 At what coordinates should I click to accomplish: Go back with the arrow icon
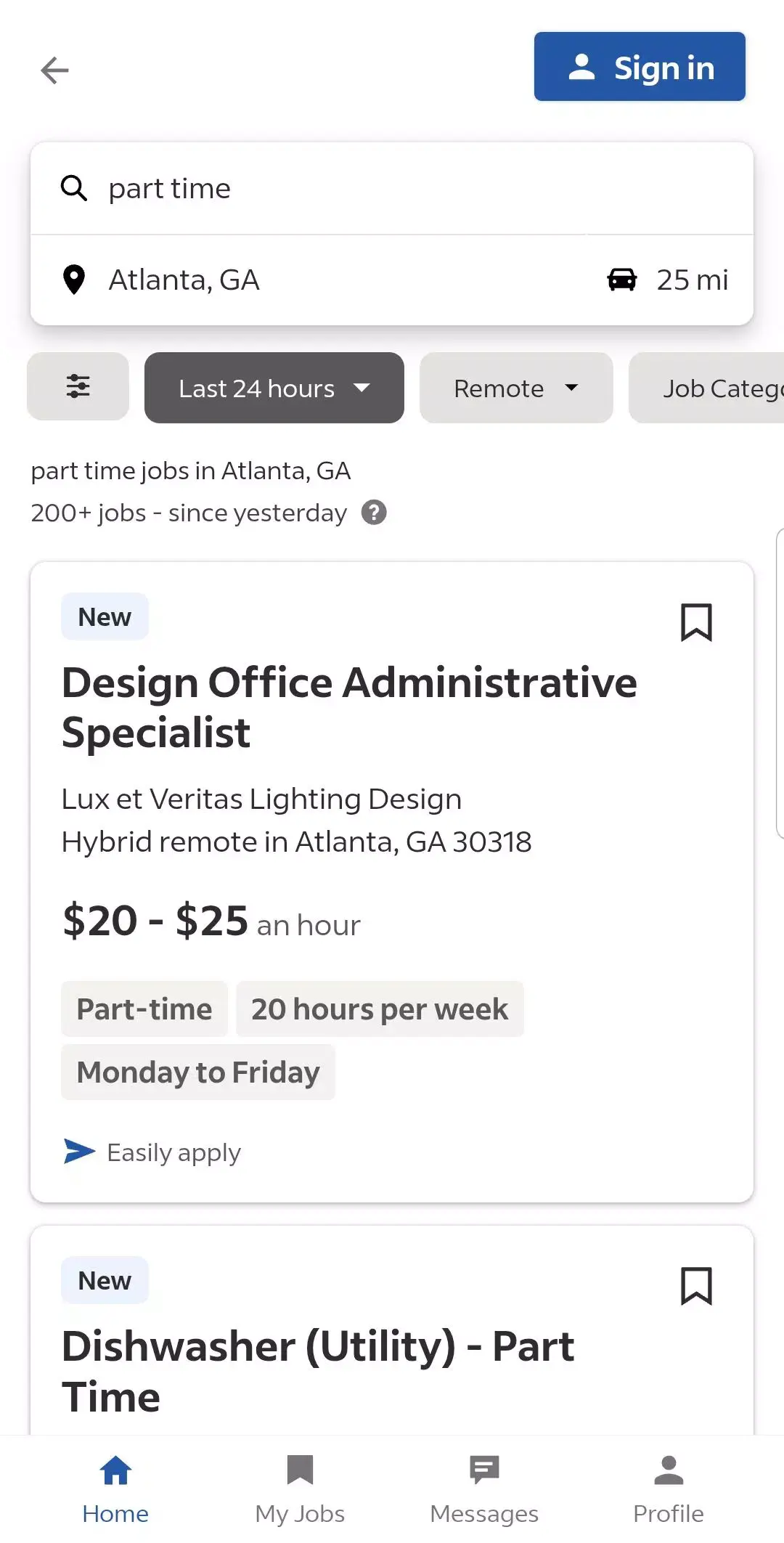pyautogui.click(x=54, y=70)
